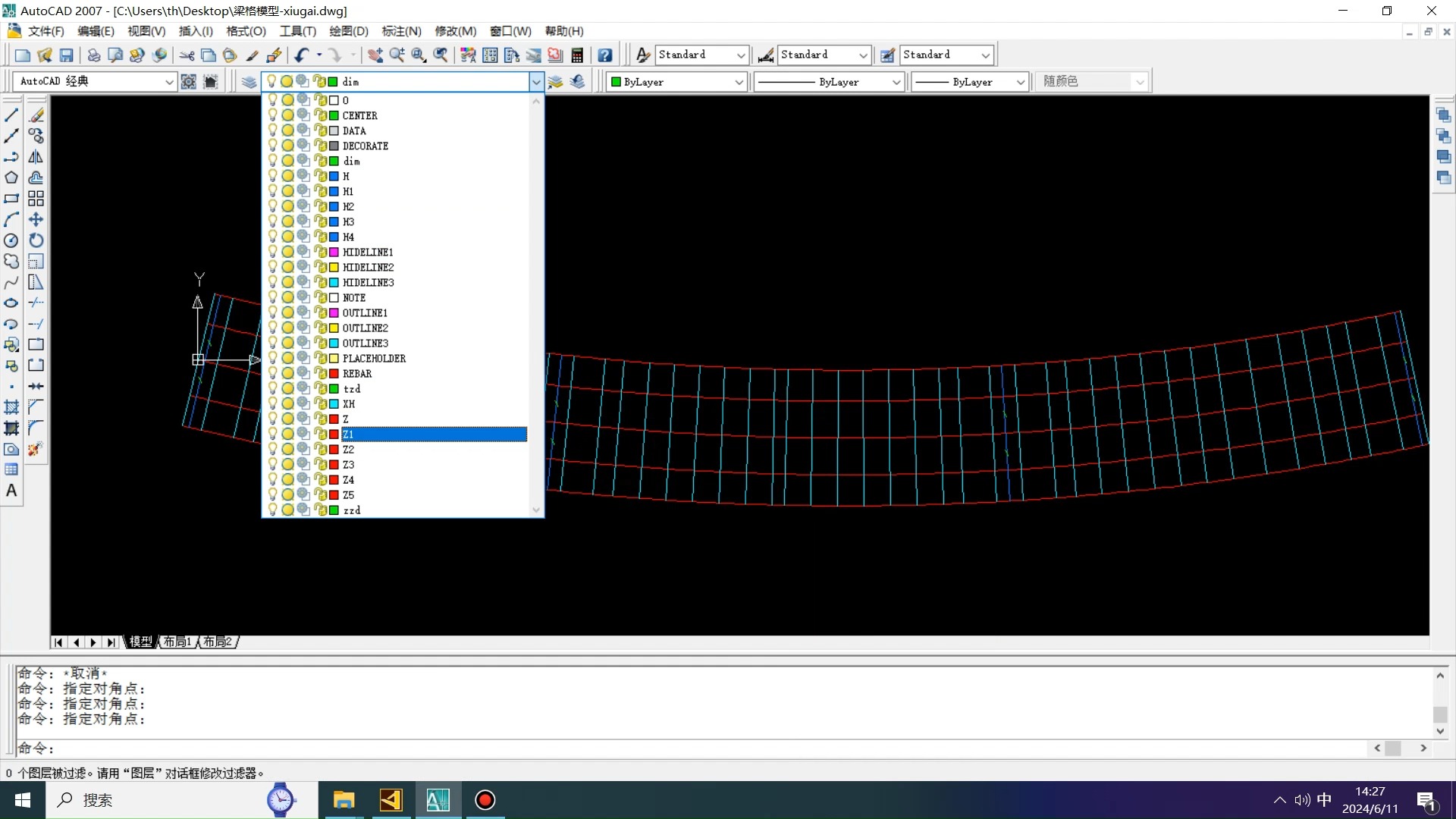Click the Save file icon

click(67, 55)
